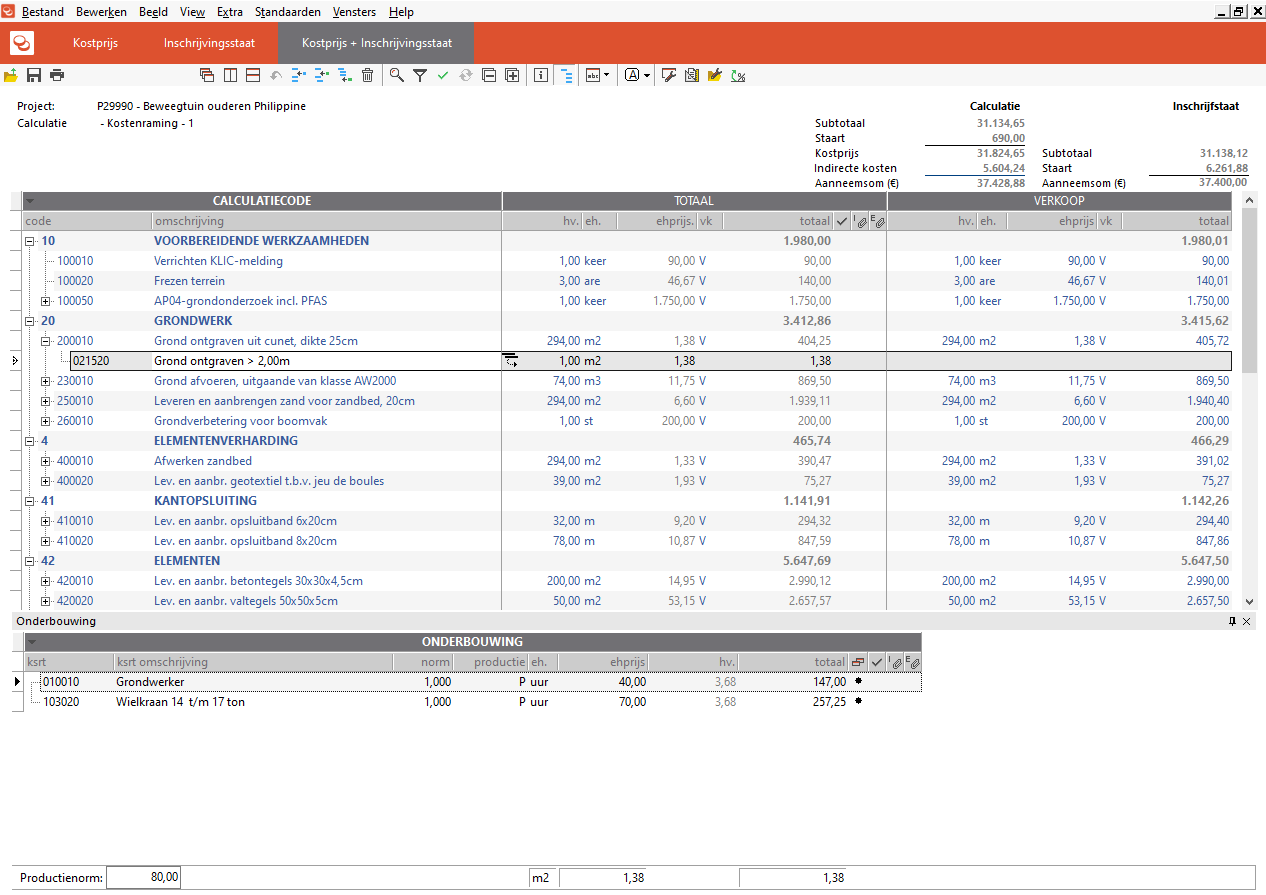Expand row 100050 AP04-grondonderzoek
Image resolution: width=1266 pixels, height=895 pixels.
(46, 301)
